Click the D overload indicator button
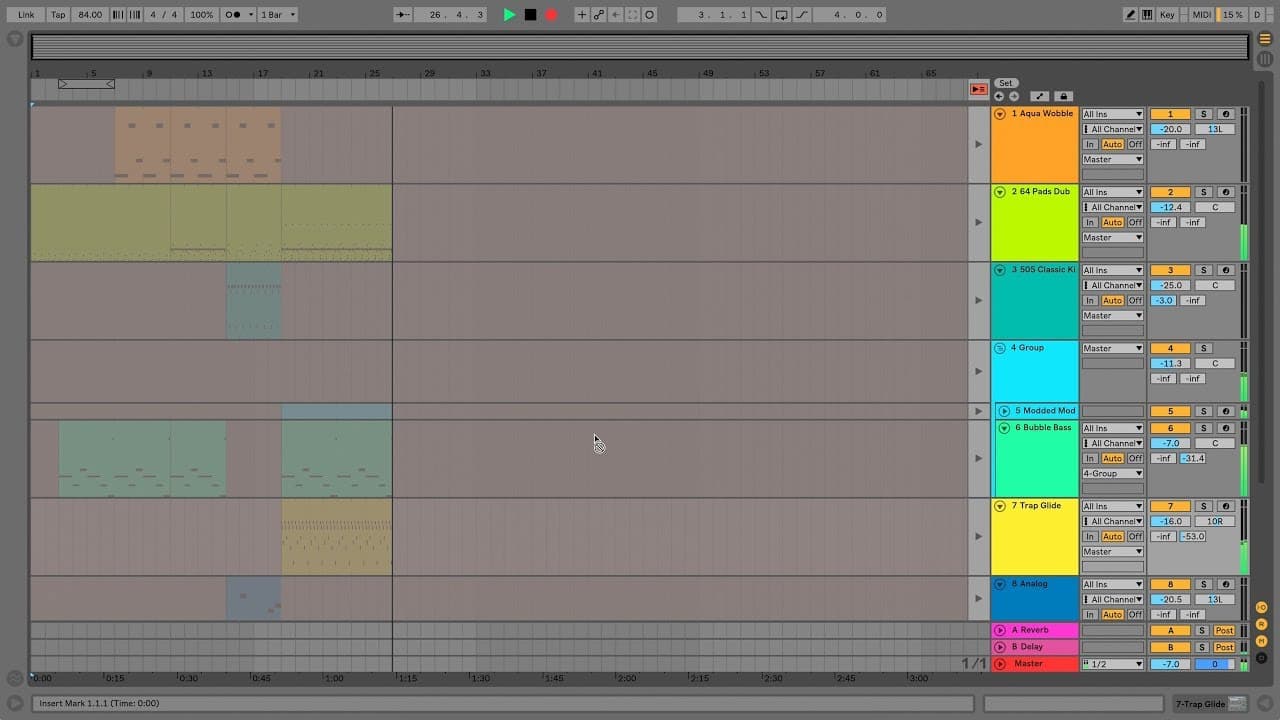Image resolution: width=1280 pixels, height=720 pixels. [x=1258, y=15]
